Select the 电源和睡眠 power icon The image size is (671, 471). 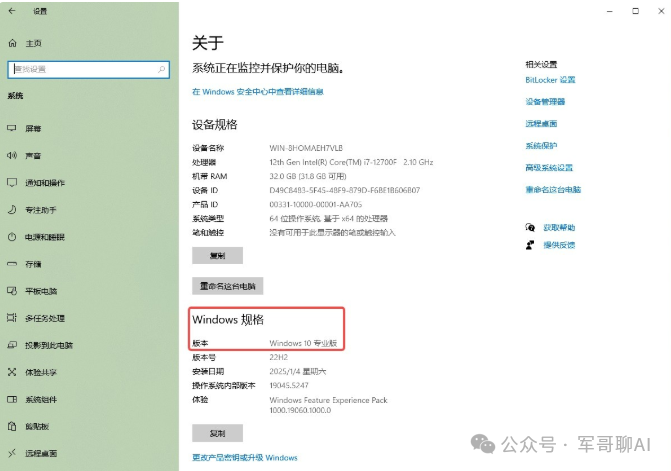(12, 237)
